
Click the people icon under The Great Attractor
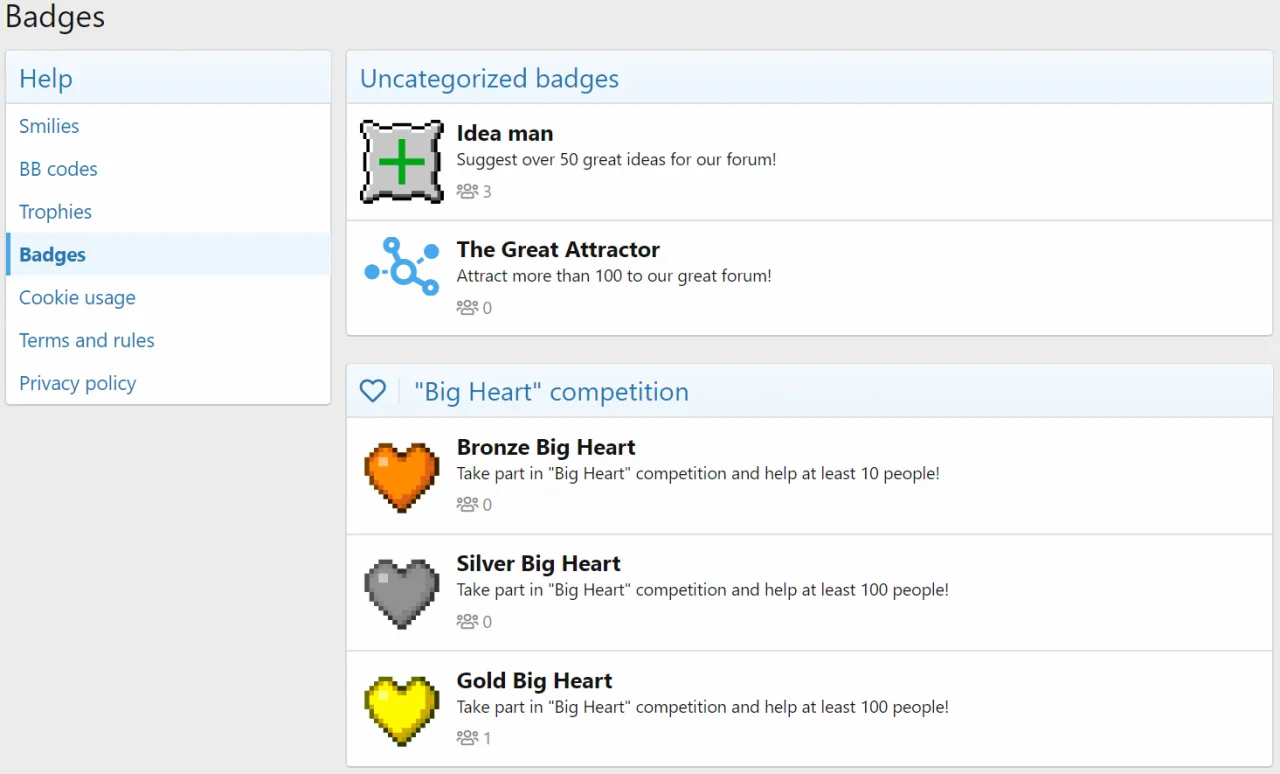[x=468, y=307]
